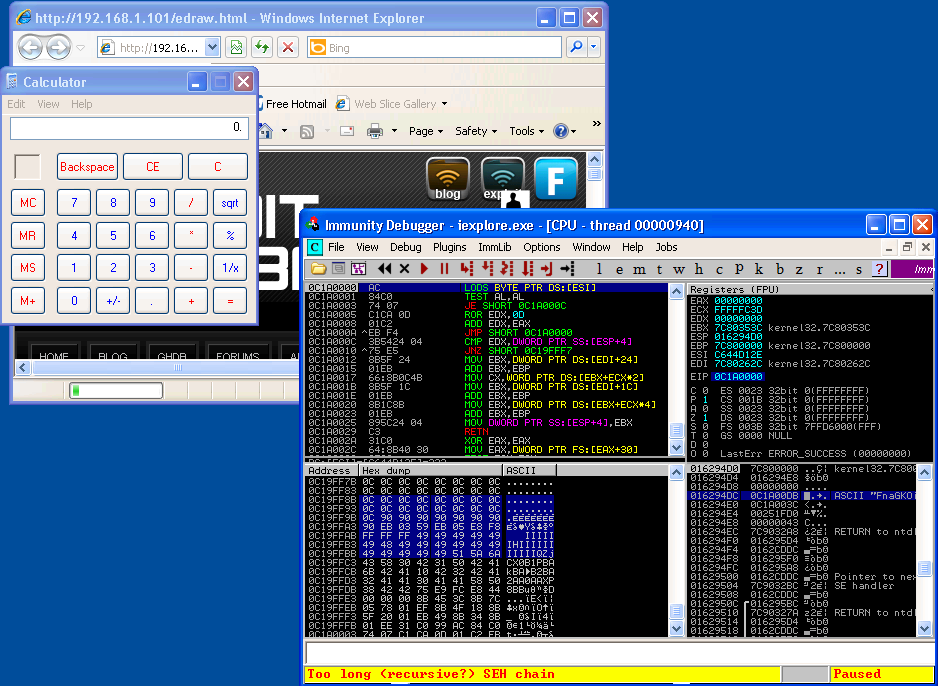
Task: Open the IE address bar dropdown arrow
Action: pos(212,47)
